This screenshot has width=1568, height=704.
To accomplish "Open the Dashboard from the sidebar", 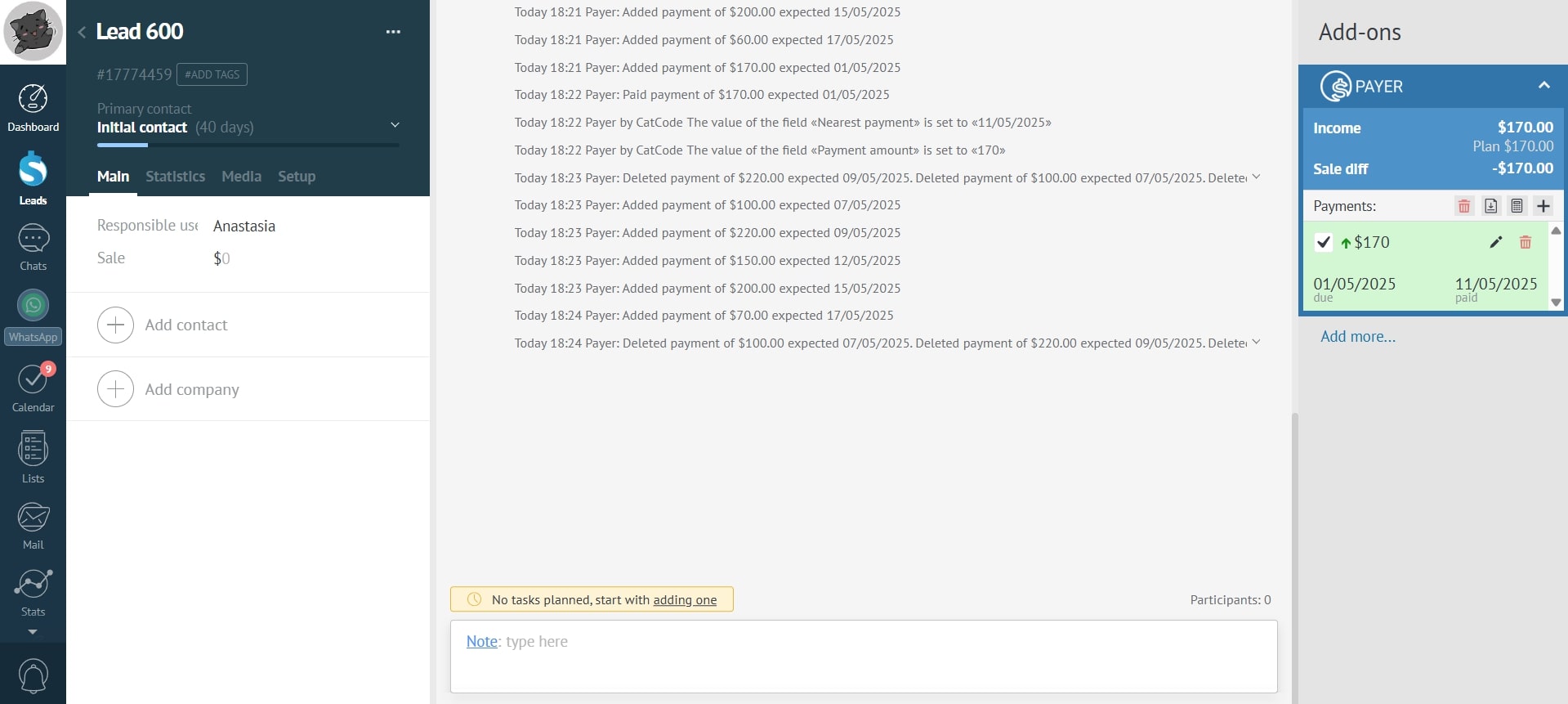I will tap(33, 107).
